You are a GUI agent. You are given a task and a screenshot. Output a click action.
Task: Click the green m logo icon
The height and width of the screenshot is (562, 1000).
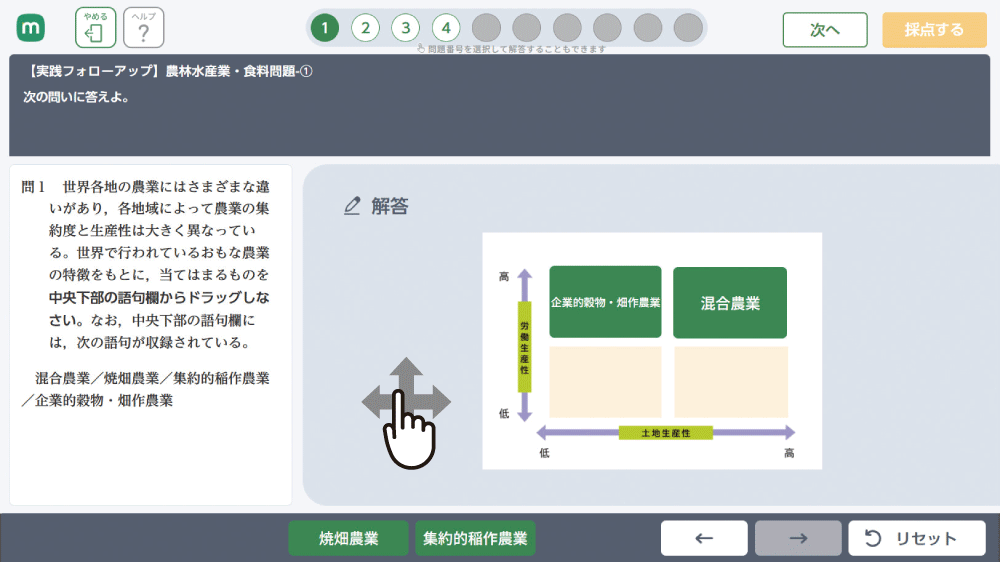(31, 28)
